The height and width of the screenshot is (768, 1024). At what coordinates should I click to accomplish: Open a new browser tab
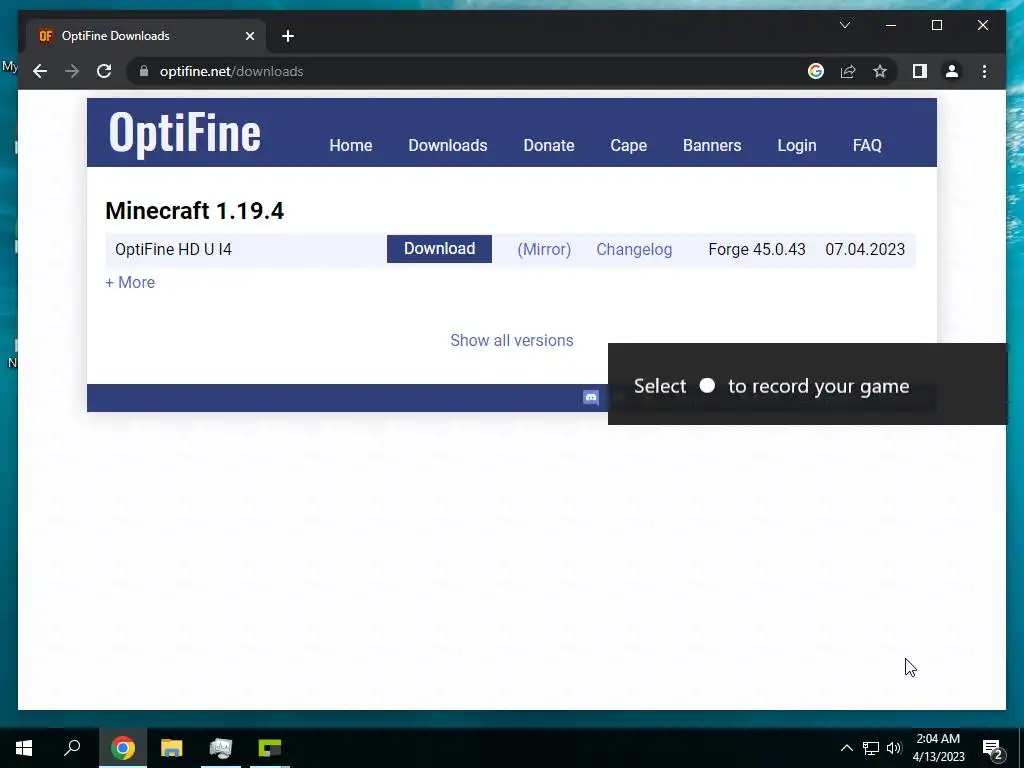(x=288, y=36)
